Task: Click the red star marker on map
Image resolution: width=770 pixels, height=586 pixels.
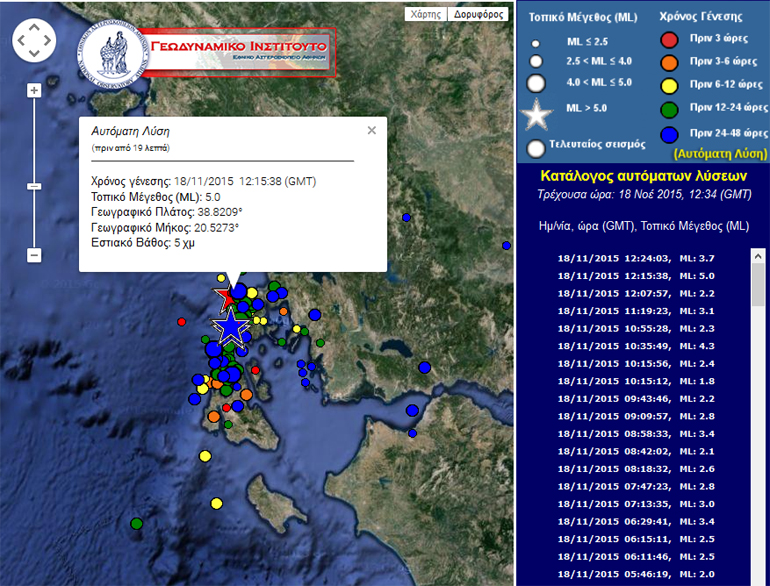Action: (229, 296)
